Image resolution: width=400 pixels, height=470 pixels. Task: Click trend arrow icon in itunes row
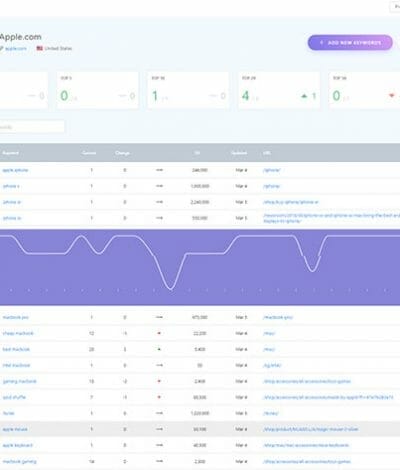pyautogui.click(x=159, y=413)
